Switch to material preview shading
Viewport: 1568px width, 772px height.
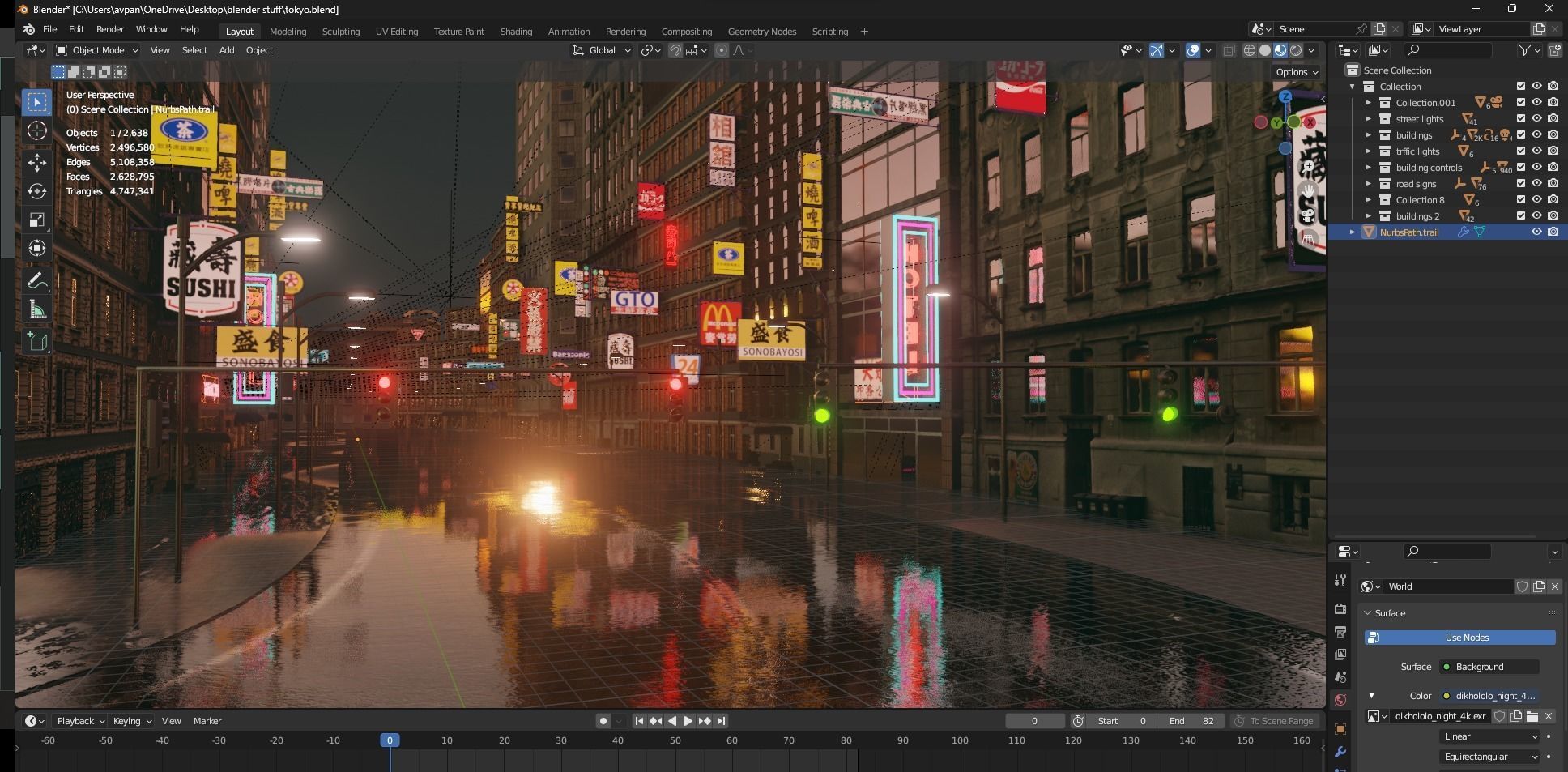(x=1280, y=50)
